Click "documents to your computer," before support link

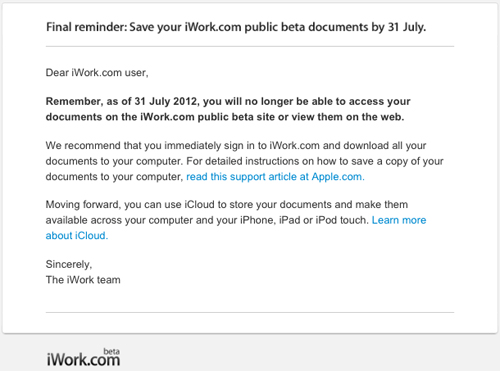(x=114, y=177)
